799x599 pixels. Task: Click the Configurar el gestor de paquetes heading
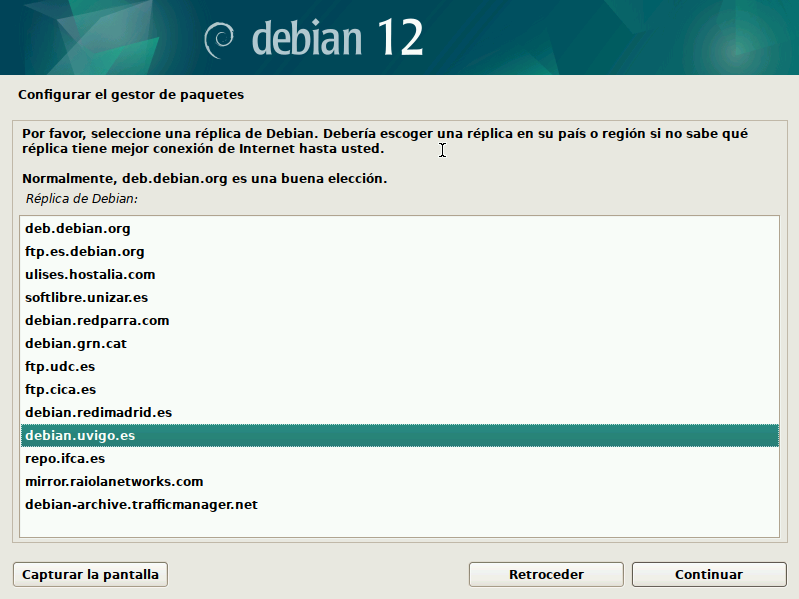(x=131, y=95)
